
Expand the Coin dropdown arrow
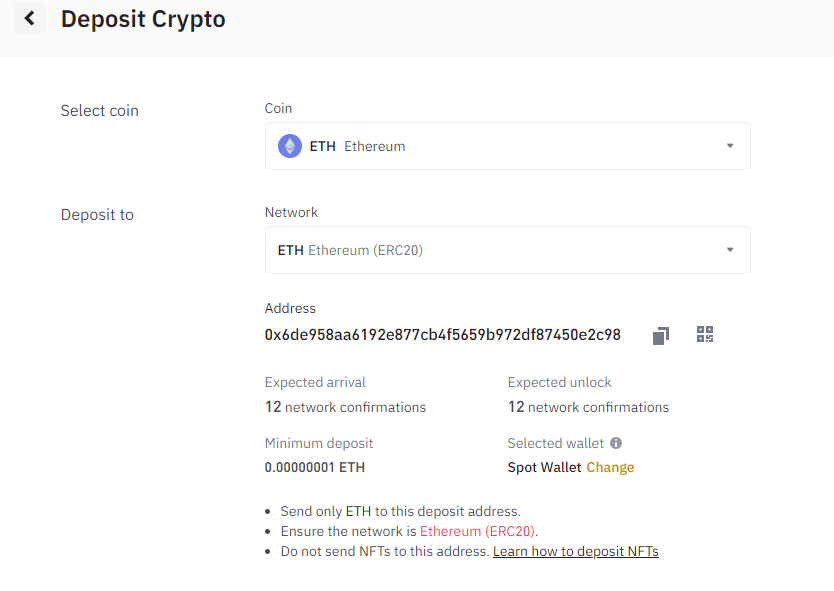730,146
